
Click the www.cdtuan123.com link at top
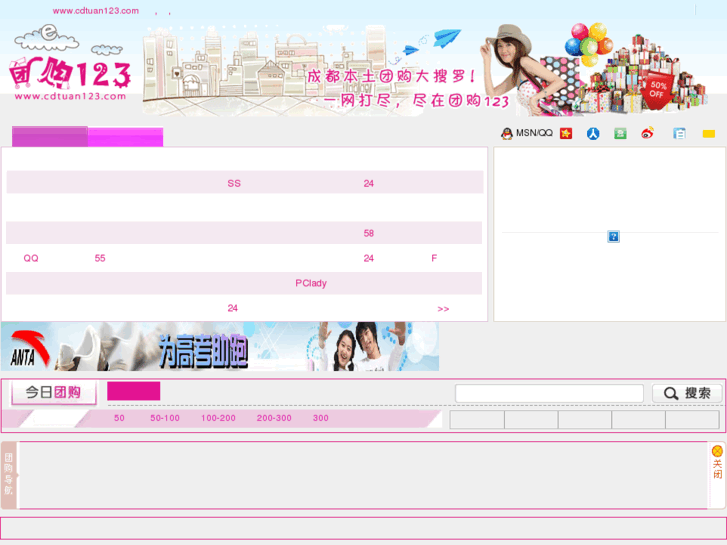[x=96, y=11]
